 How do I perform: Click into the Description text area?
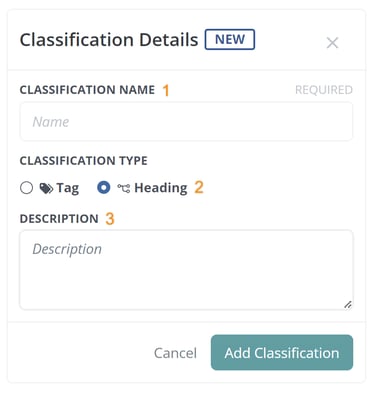coord(186,270)
